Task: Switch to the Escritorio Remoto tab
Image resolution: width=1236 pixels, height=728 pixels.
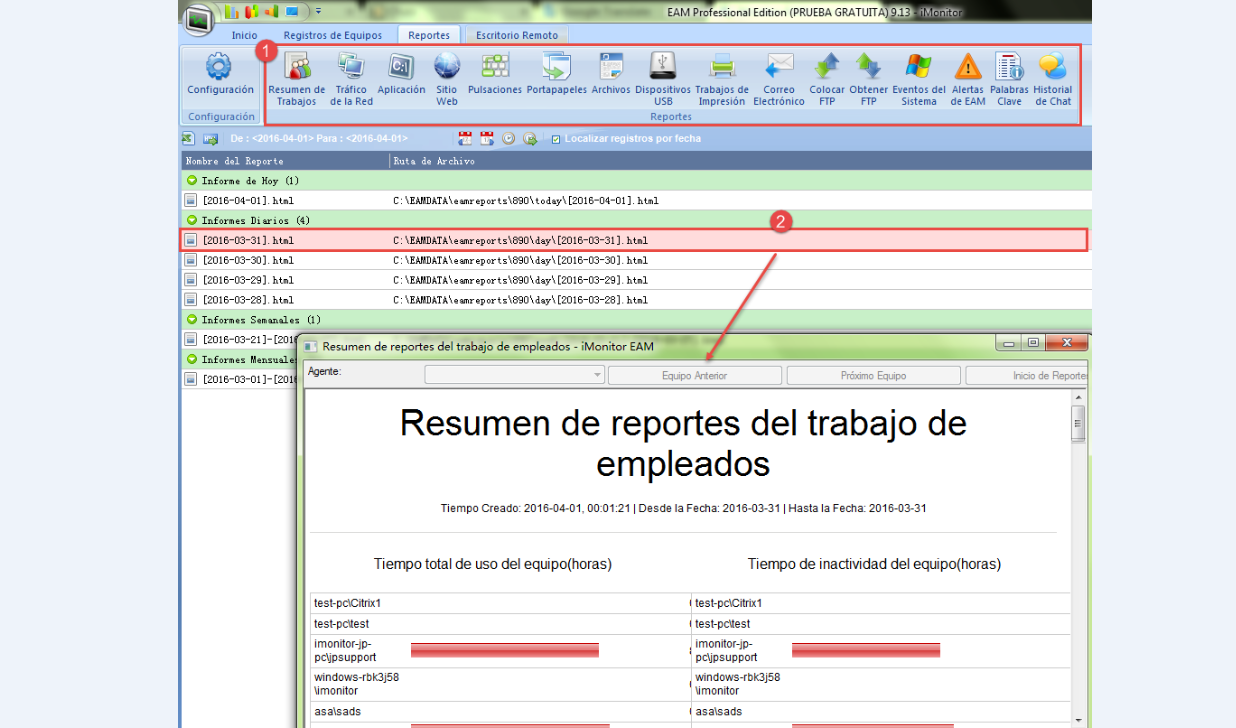Action: pos(516,35)
